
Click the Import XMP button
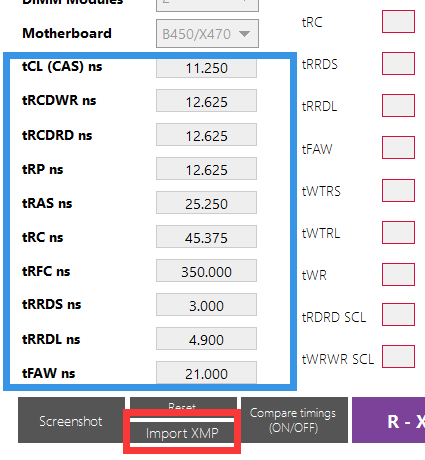(x=182, y=433)
